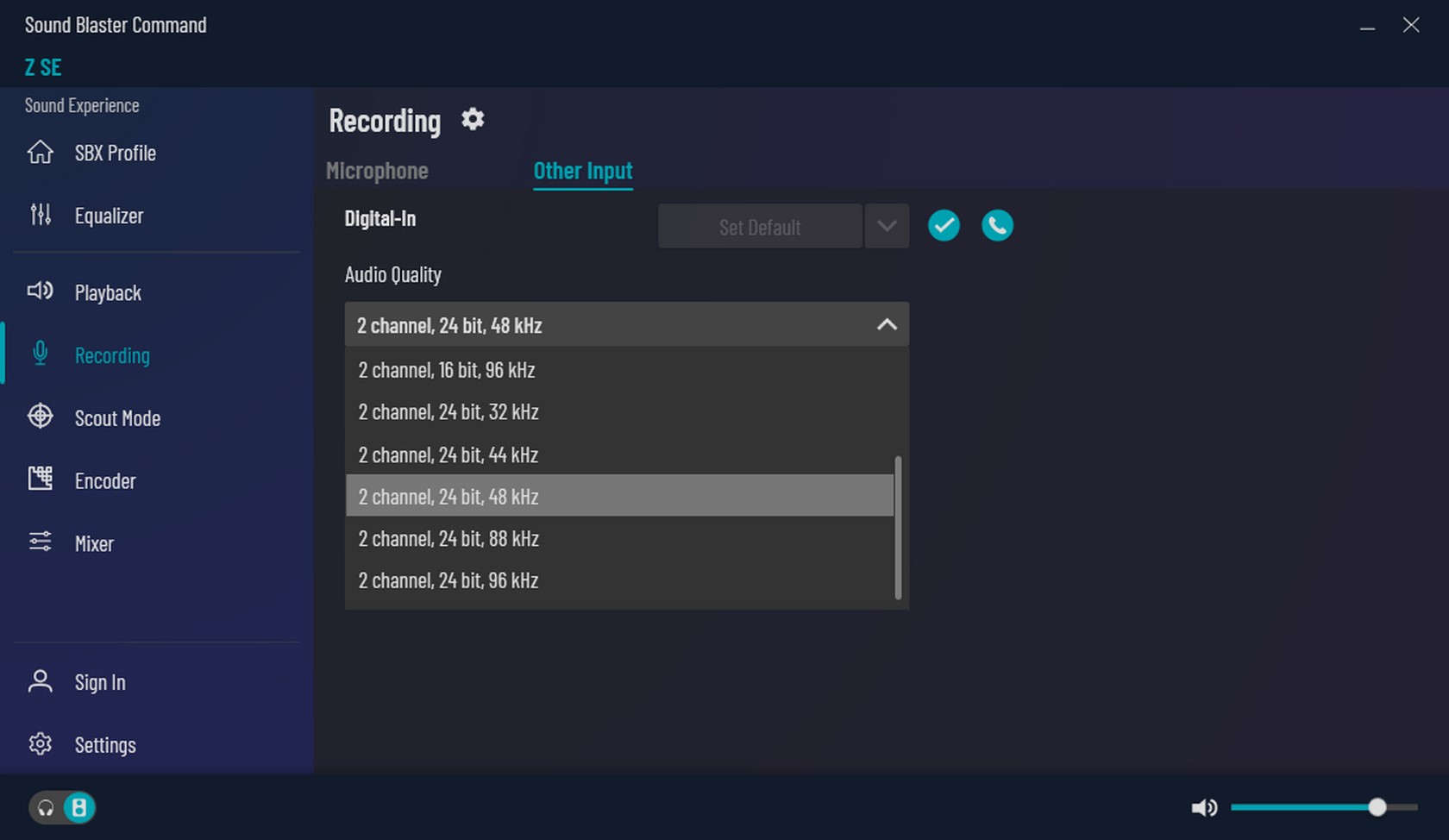Open SBX Profile home icon
Screen dimensions: 1449x840
pyautogui.click(x=40, y=152)
